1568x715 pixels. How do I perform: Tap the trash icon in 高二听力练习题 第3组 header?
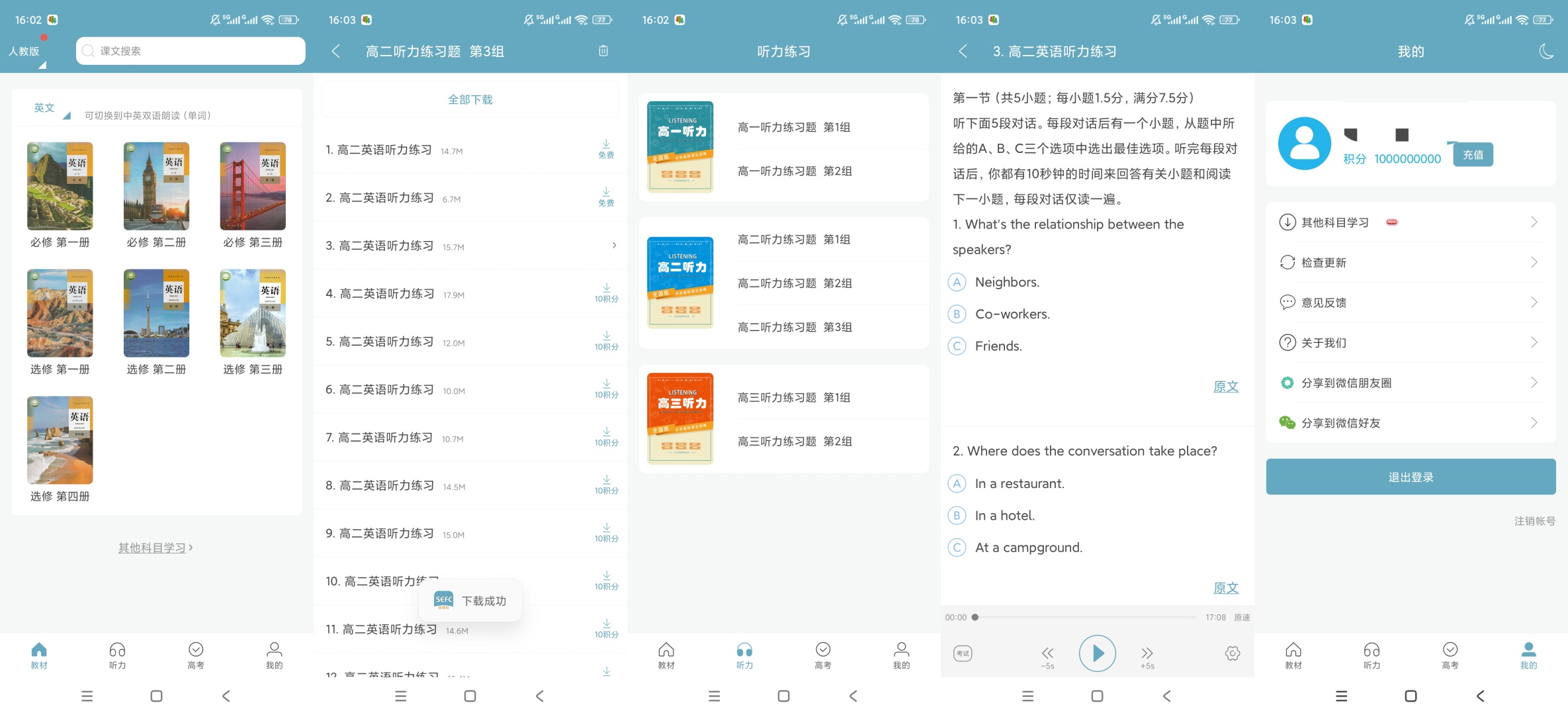coord(603,51)
